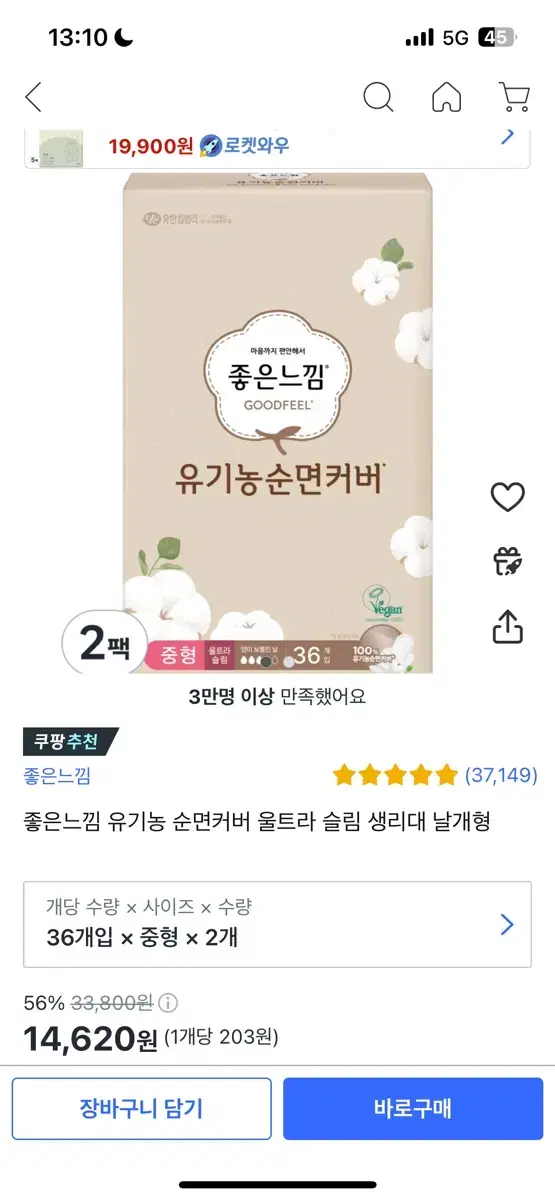Tap chevron in quantity option box

tap(507, 924)
